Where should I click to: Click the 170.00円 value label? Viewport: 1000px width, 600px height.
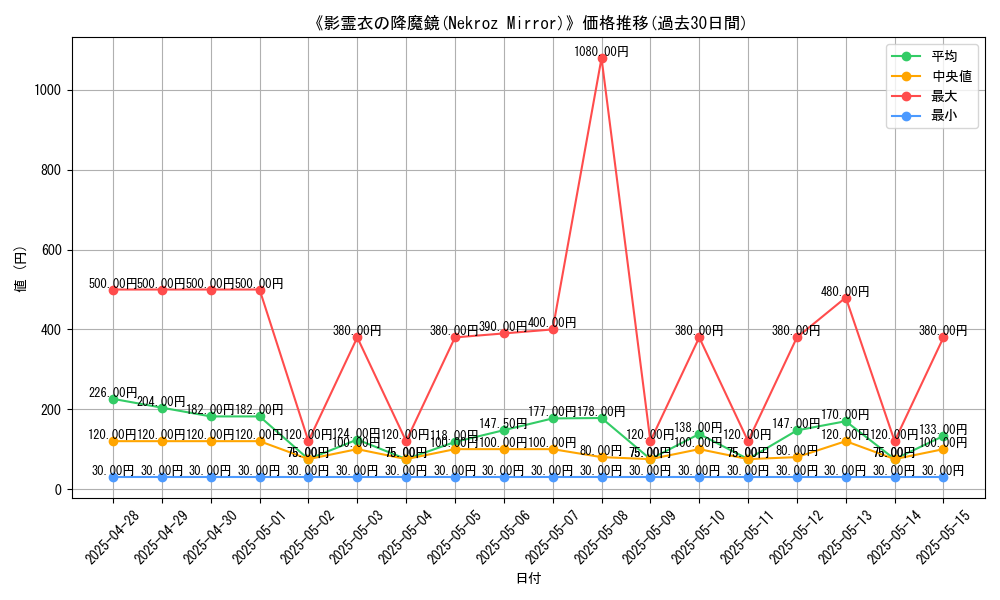pyautogui.click(x=845, y=414)
